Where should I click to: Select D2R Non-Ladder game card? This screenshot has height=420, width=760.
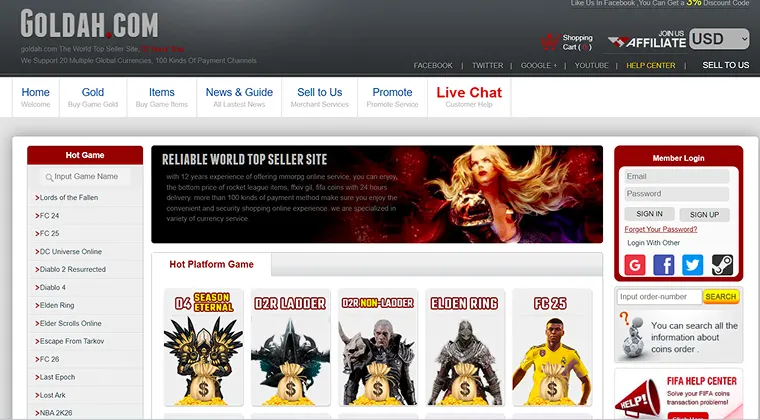tap(378, 347)
